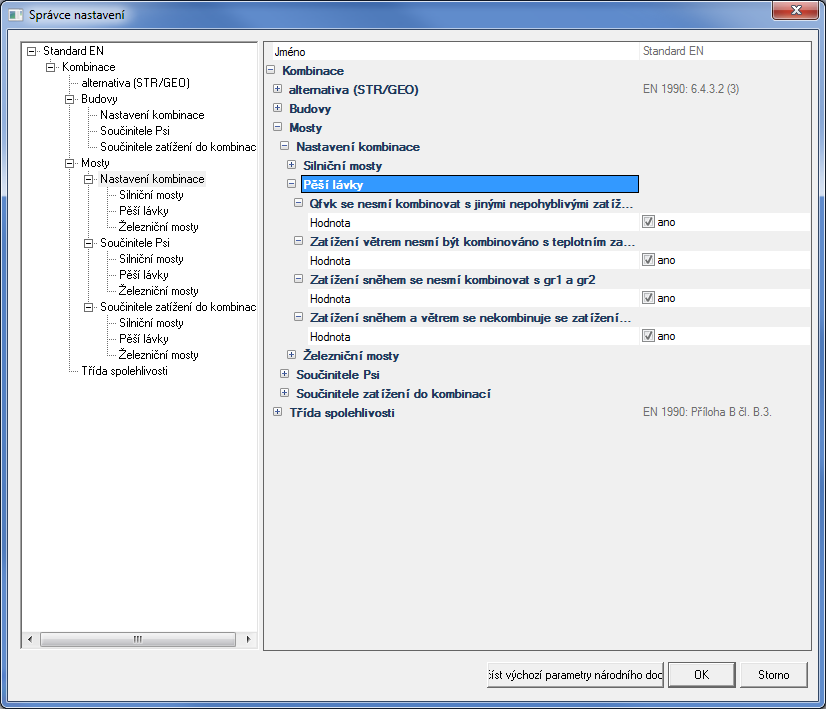
Task: Click left arrow of tree horizontal scrollbar
Action: pyautogui.click(x=30, y=639)
